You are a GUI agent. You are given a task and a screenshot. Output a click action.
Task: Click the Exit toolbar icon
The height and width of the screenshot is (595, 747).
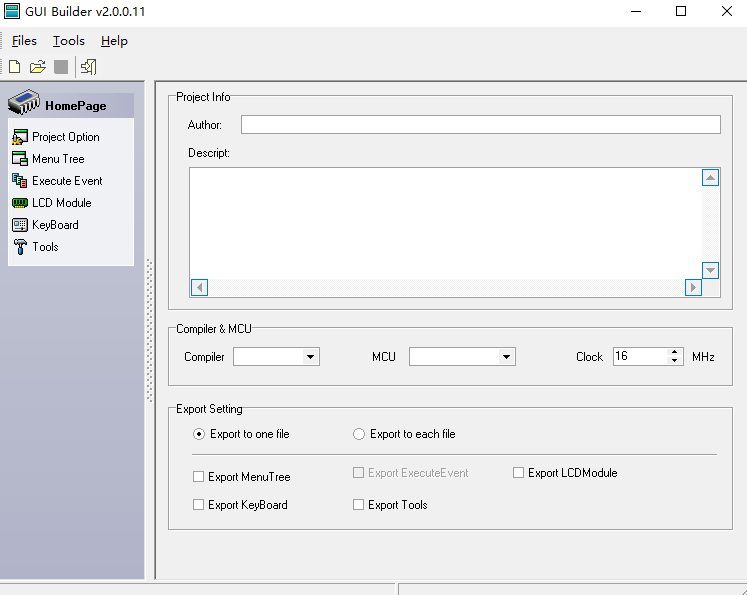89,67
